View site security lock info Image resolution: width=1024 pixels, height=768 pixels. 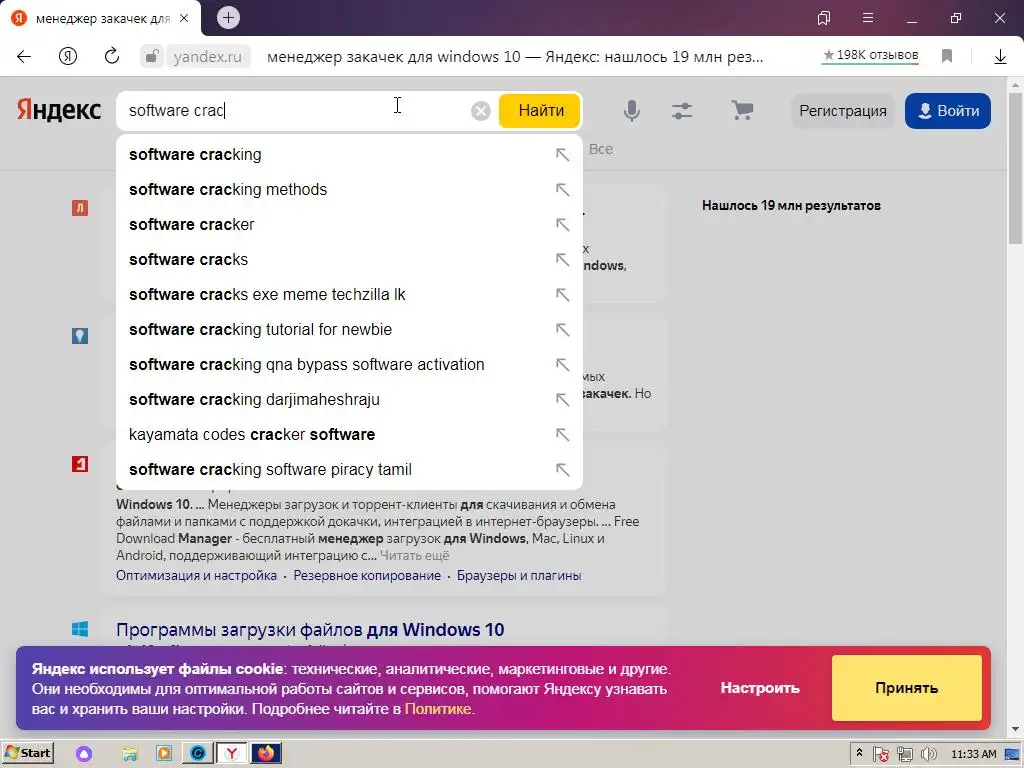(x=151, y=57)
